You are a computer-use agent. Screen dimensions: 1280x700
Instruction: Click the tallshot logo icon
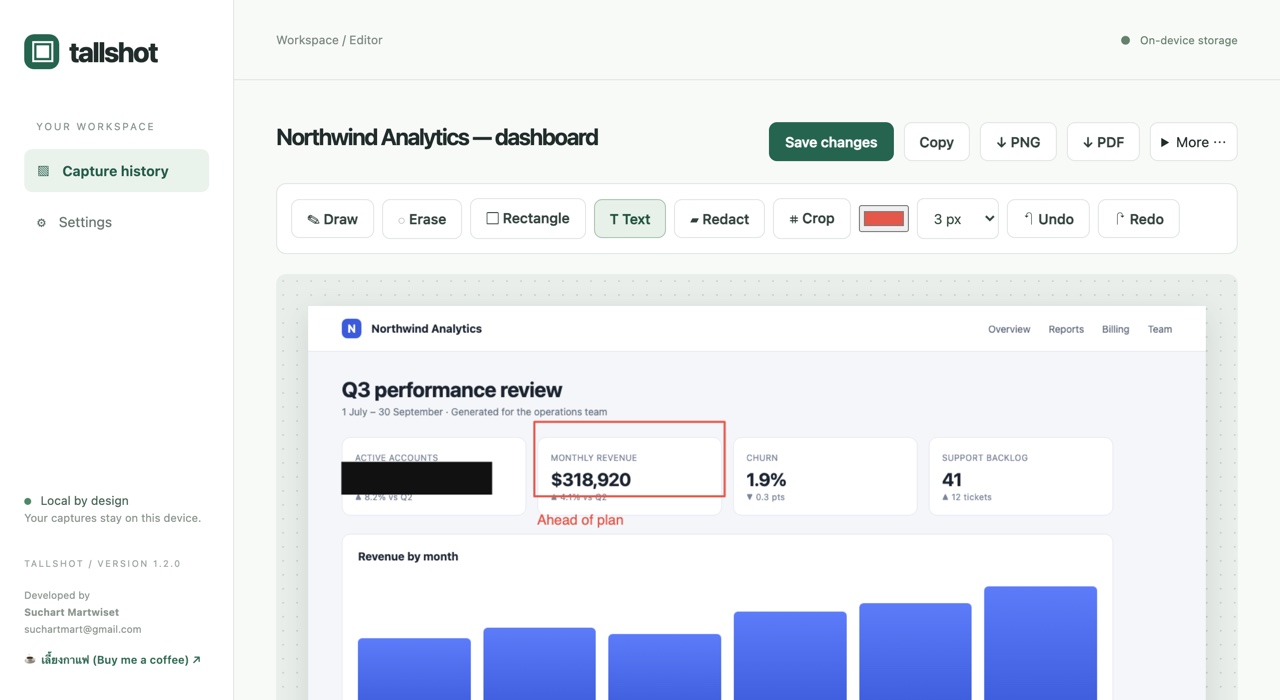pos(42,52)
